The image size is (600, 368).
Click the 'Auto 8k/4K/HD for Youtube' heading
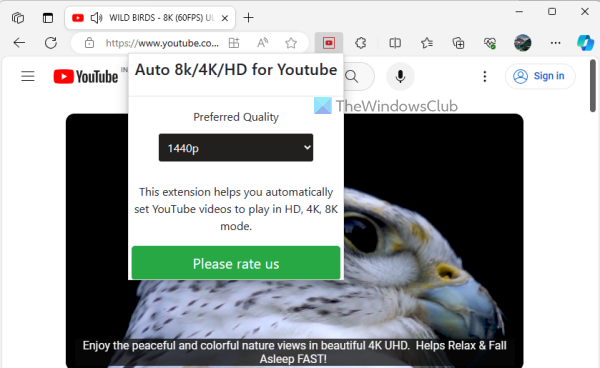click(236, 70)
